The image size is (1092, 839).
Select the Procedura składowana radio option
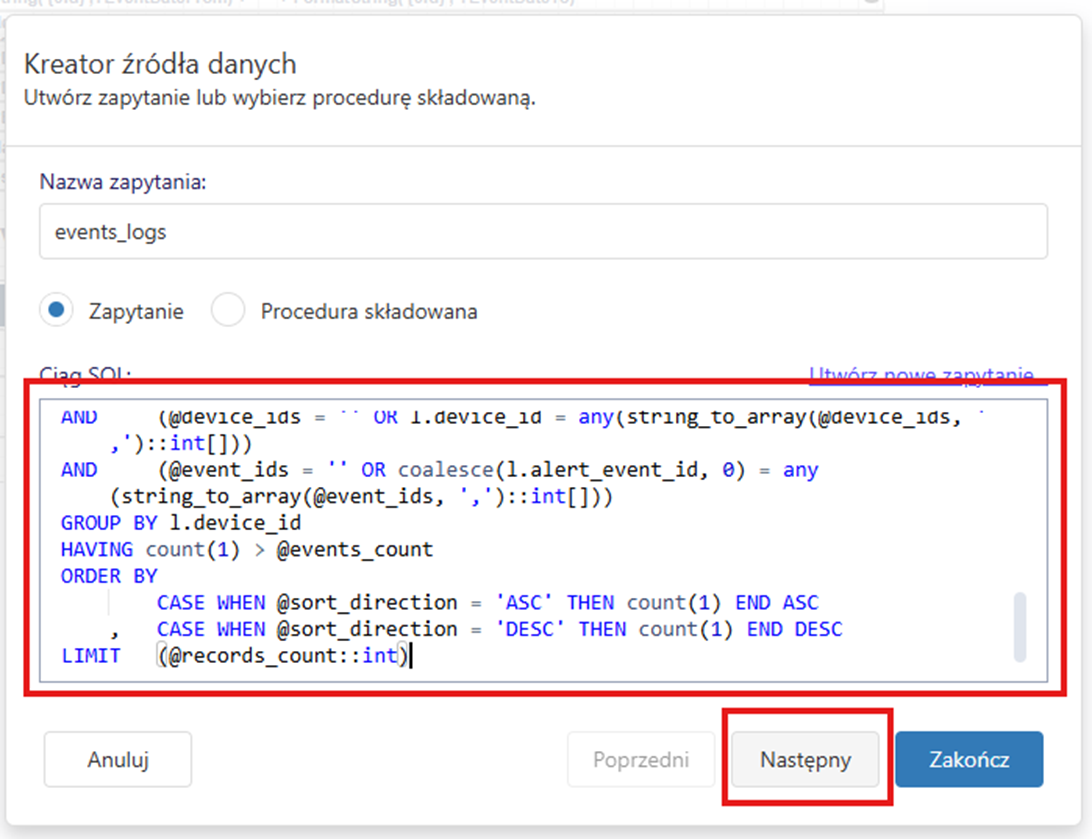click(x=228, y=311)
